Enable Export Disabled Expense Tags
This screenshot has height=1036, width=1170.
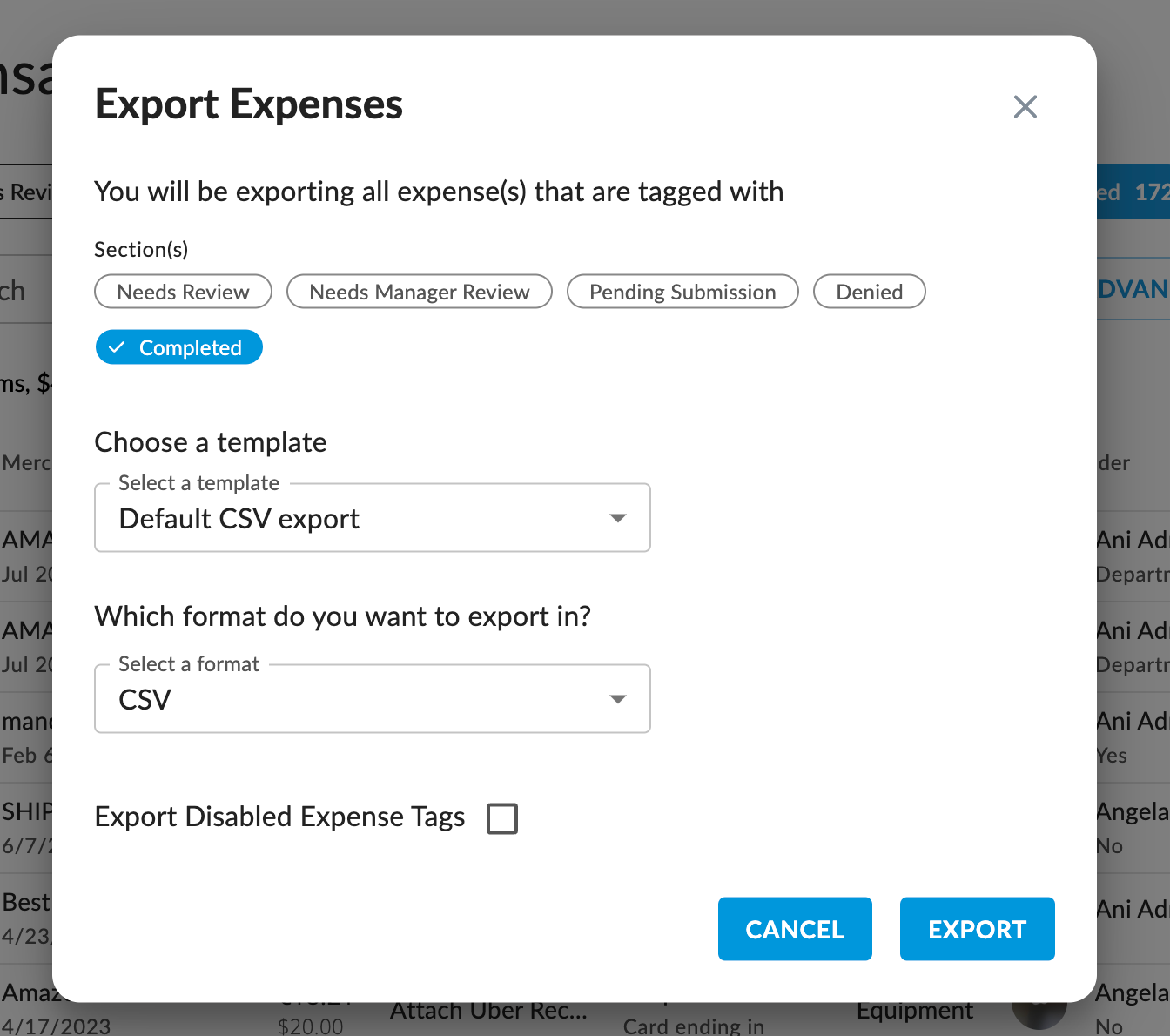click(502, 817)
